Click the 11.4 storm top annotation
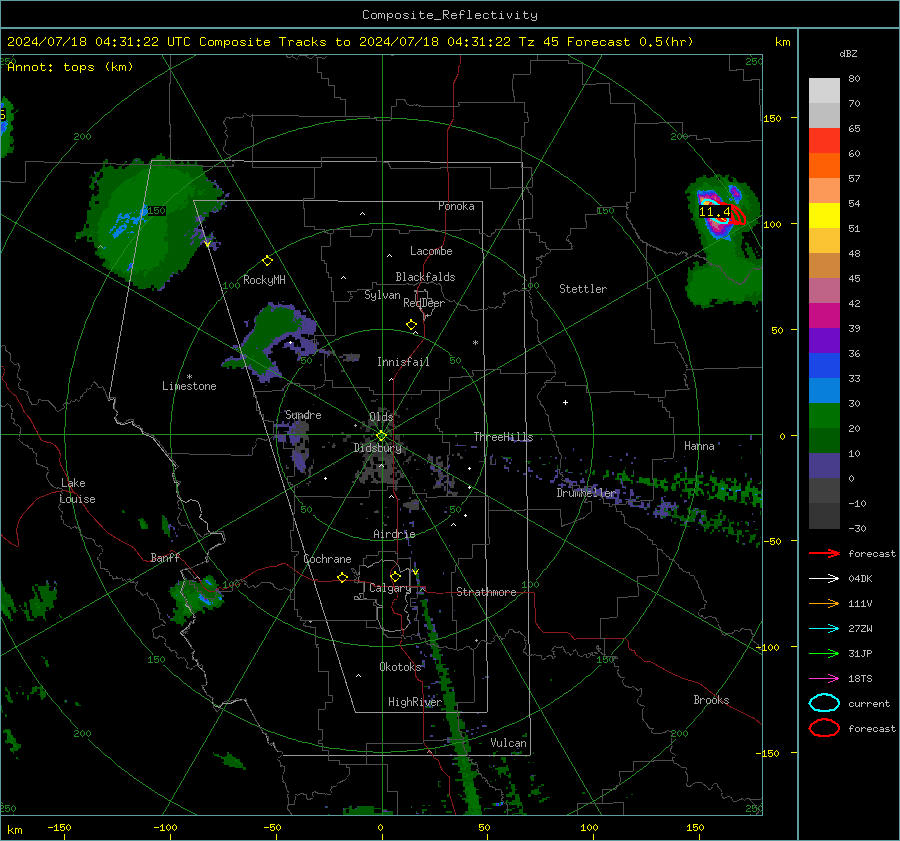 point(714,212)
